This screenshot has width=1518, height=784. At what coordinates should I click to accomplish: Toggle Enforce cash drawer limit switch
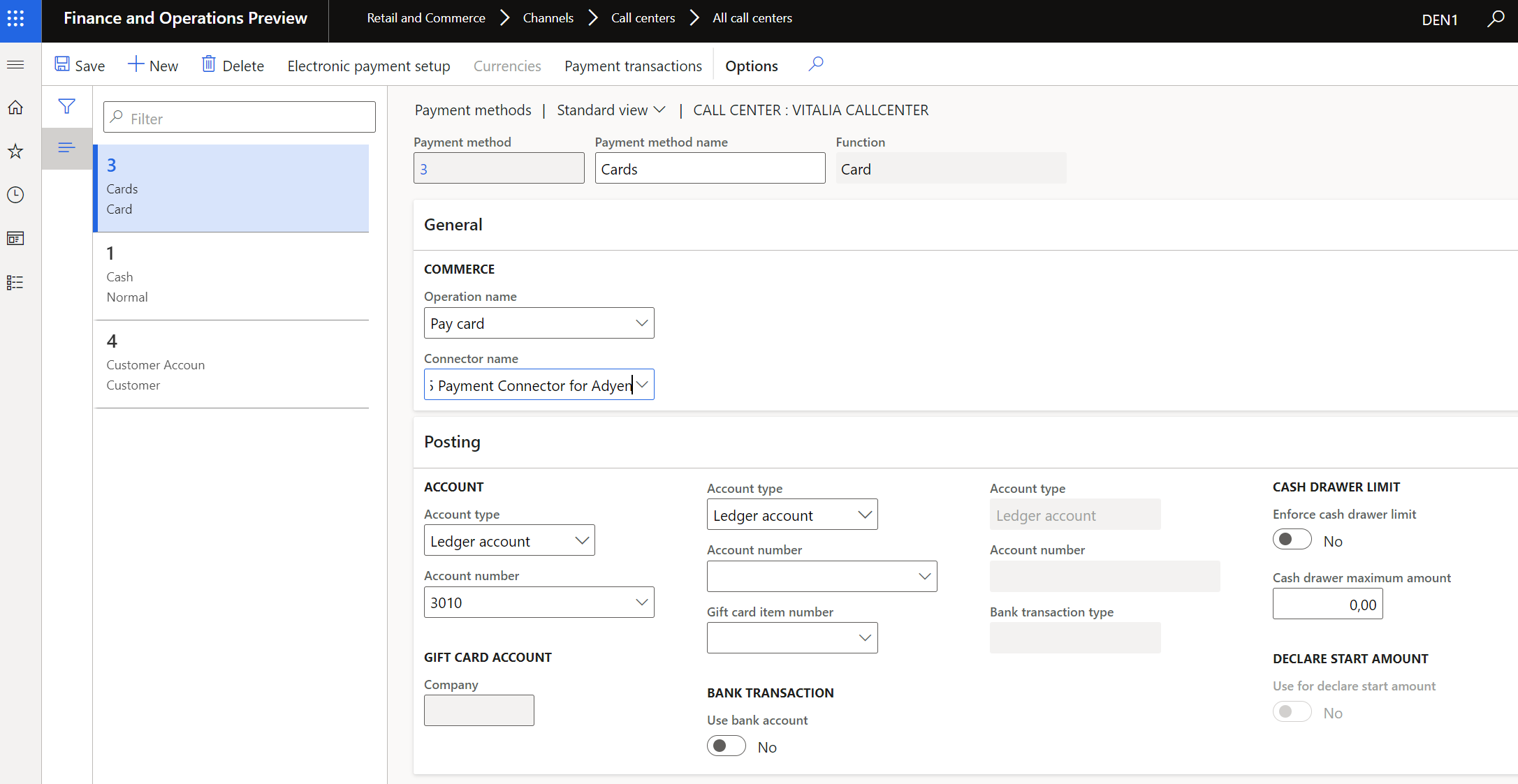1292,540
